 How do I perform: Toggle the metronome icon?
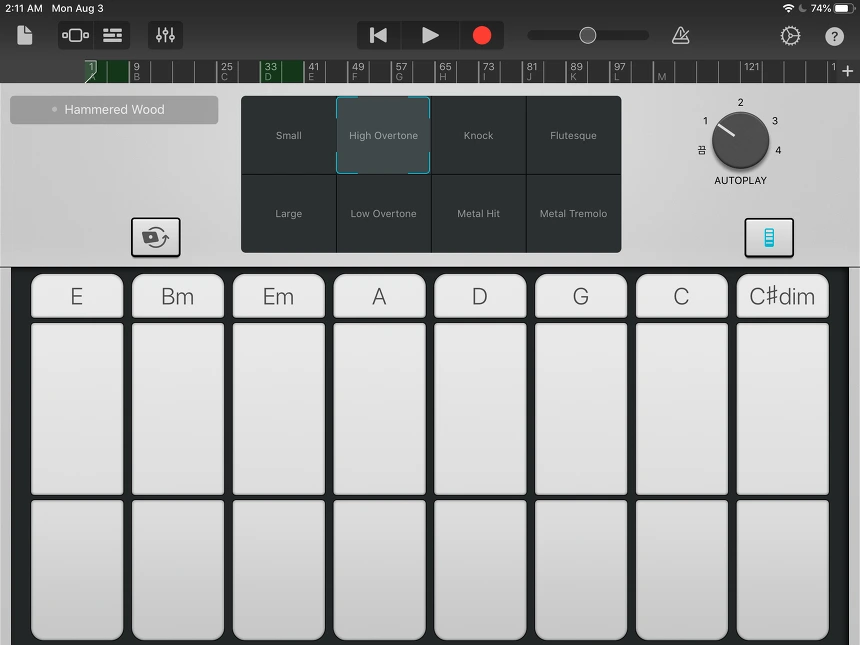[681, 36]
